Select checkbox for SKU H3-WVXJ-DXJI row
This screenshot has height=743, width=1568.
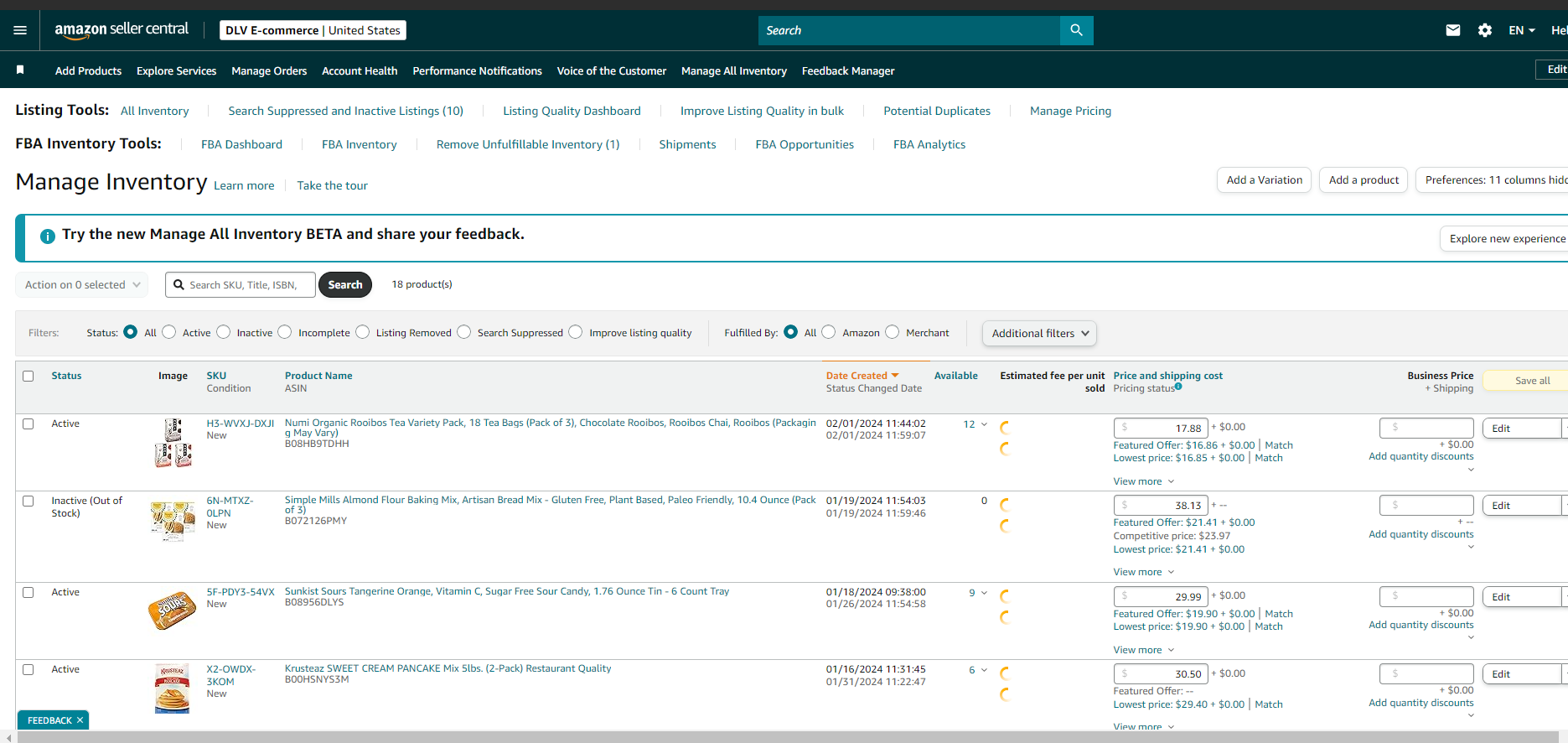(28, 424)
